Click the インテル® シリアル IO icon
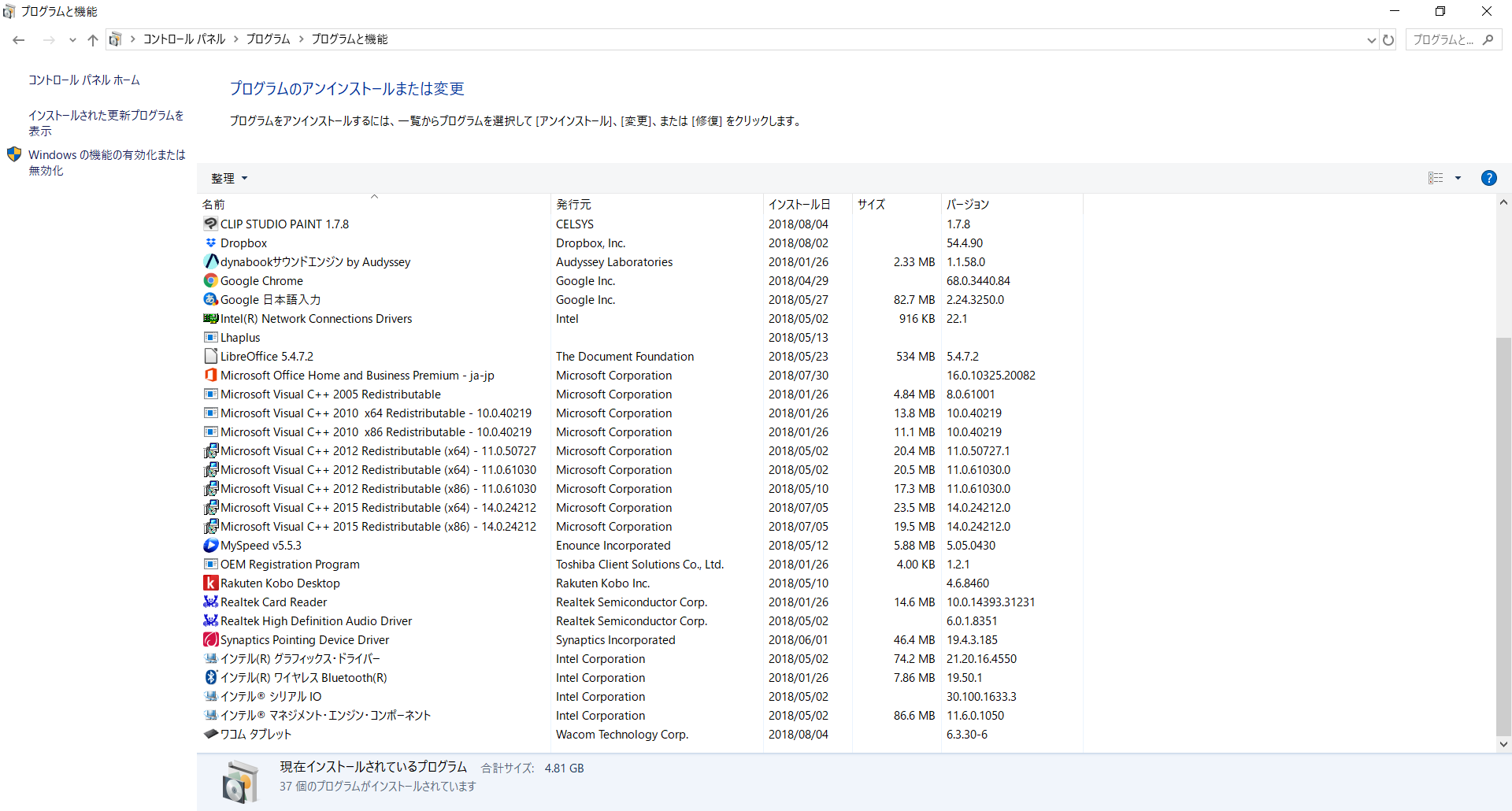Viewport: 1512px width, 811px height. coord(210,697)
